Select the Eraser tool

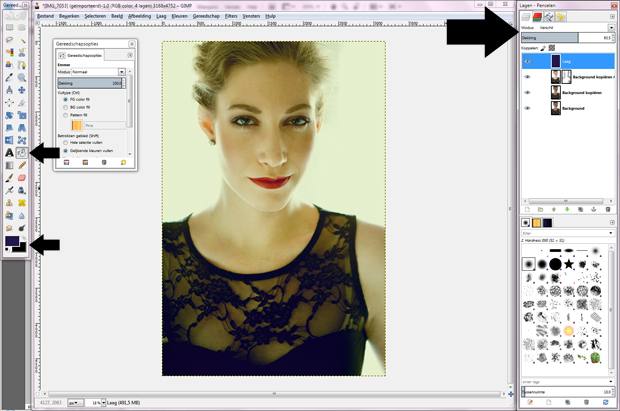pyautogui.click(x=22, y=178)
